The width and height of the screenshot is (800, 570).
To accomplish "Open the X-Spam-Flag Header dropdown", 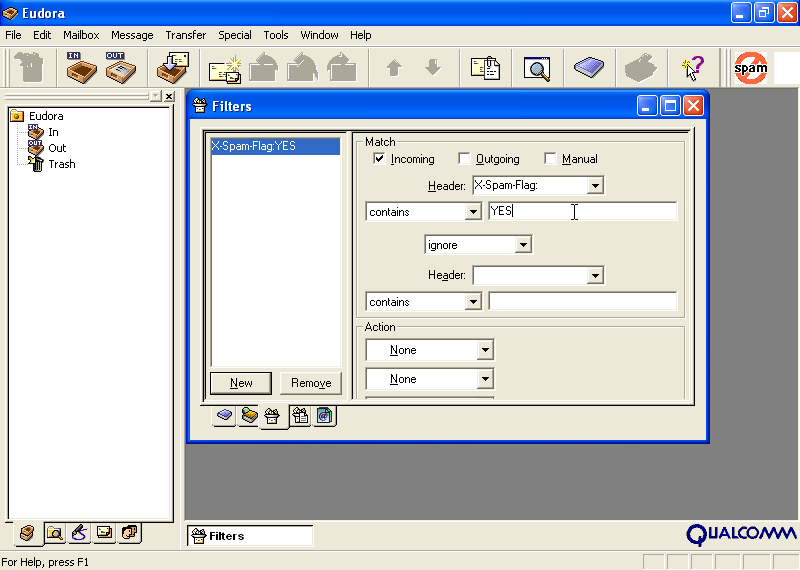I will (x=595, y=186).
